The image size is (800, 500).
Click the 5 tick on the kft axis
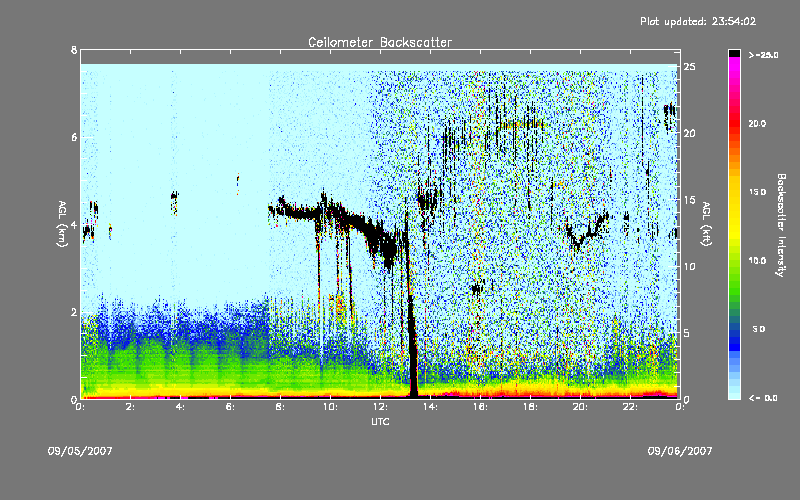pyautogui.click(x=687, y=333)
